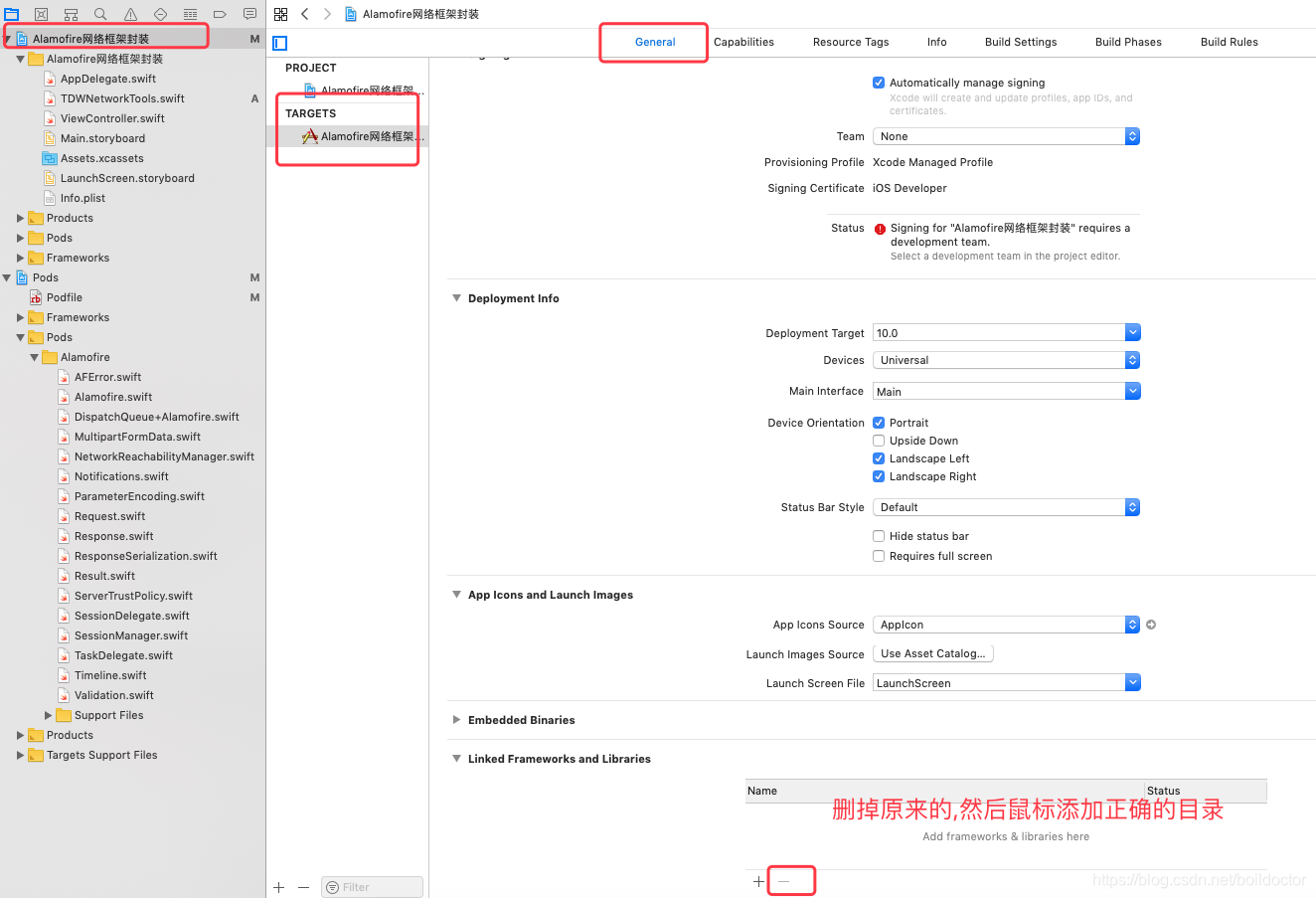Add a linked framework with plus button
Image resolution: width=1316 pixels, height=898 pixels.
pyautogui.click(x=758, y=881)
